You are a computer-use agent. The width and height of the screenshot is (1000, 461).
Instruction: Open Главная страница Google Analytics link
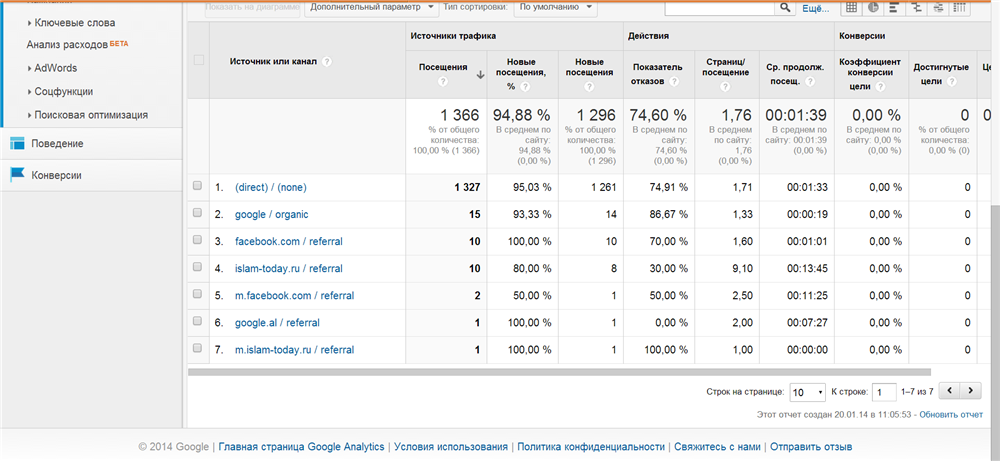pyautogui.click(x=302, y=447)
